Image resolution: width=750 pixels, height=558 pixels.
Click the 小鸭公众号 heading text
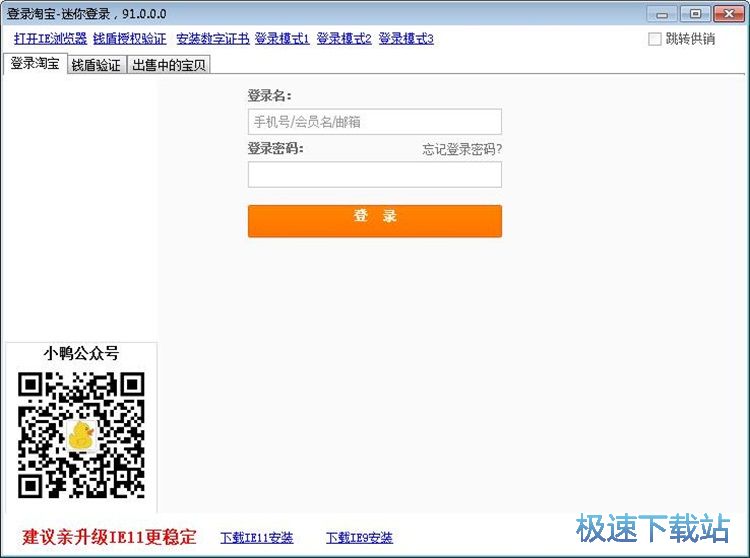click(x=81, y=354)
